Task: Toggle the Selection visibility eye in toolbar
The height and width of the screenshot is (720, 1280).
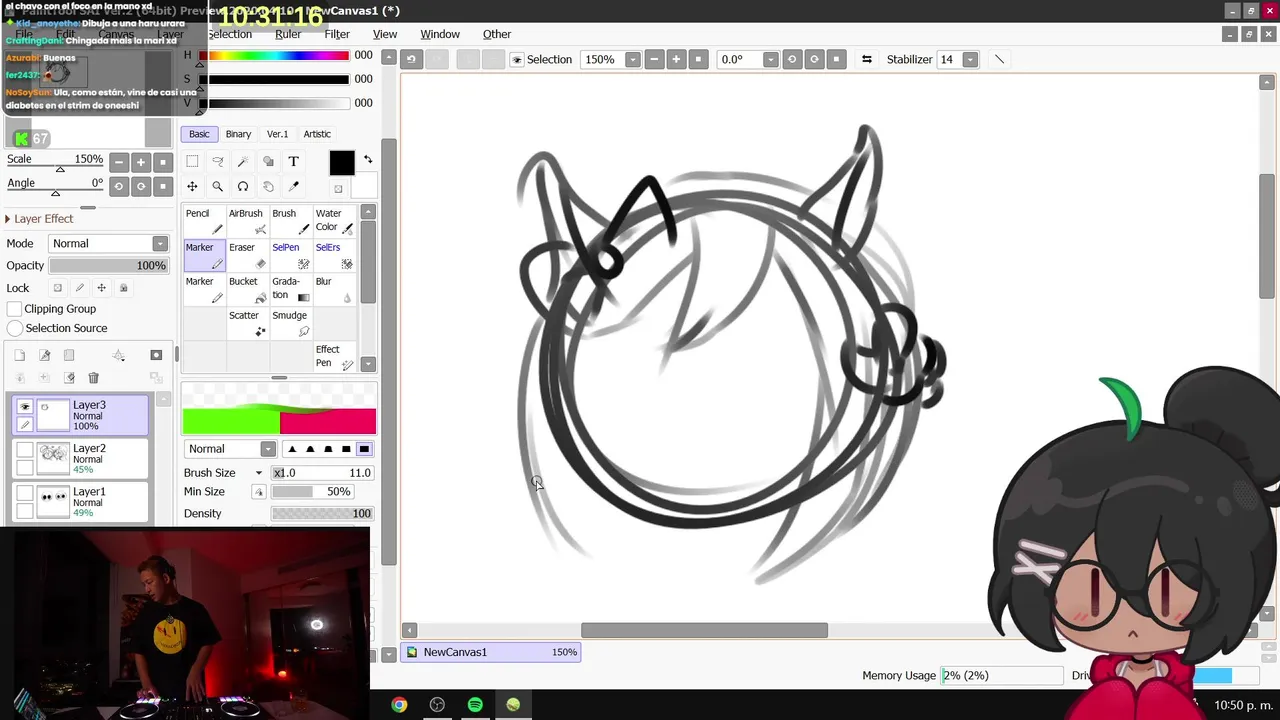Action: pyautogui.click(x=517, y=60)
